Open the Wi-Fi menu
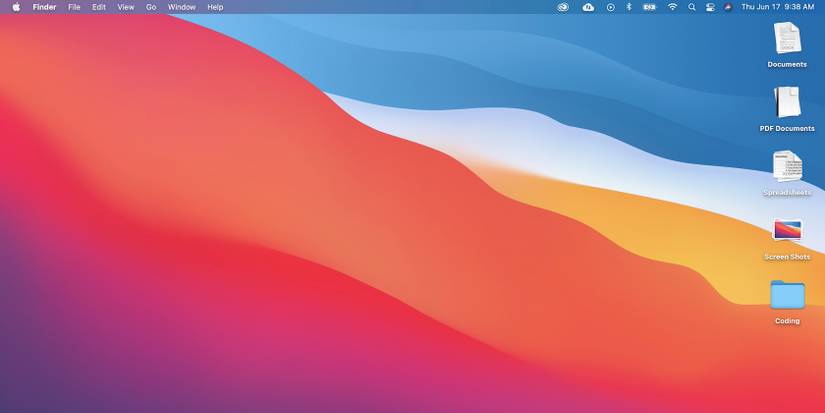825x413 pixels. click(x=672, y=7)
